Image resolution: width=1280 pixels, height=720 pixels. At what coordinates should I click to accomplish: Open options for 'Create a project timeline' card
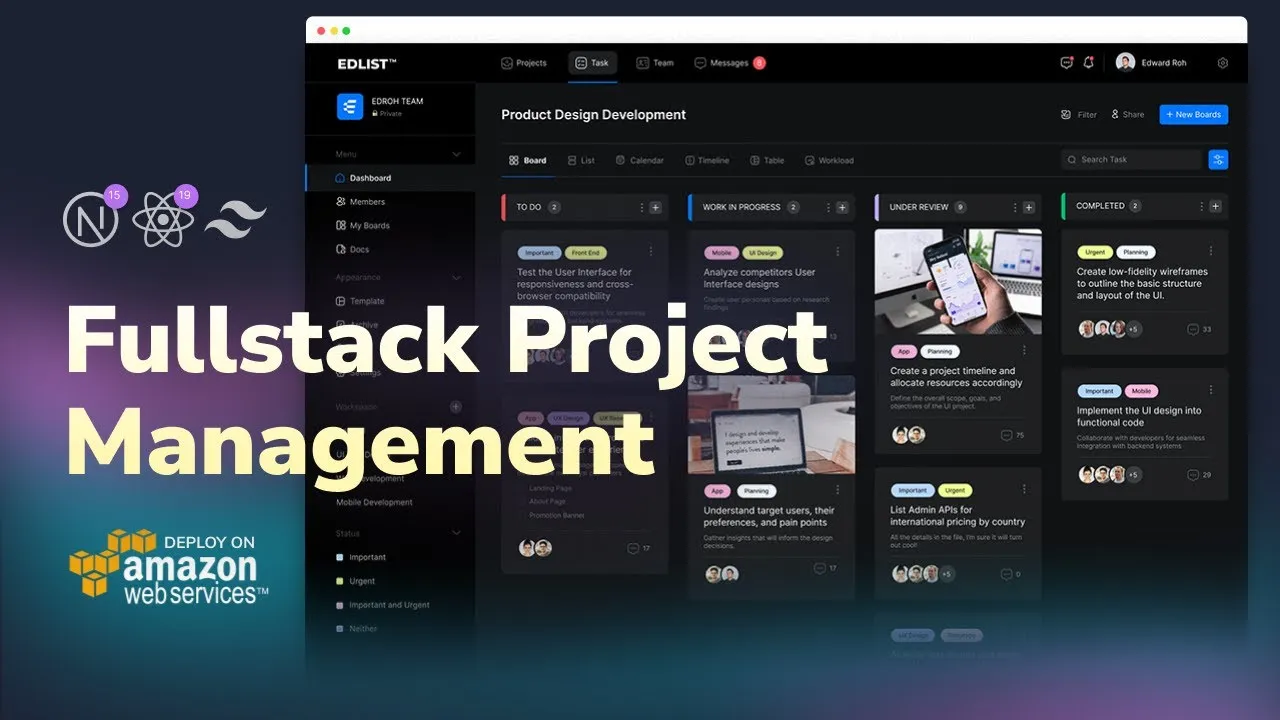pos(1024,351)
